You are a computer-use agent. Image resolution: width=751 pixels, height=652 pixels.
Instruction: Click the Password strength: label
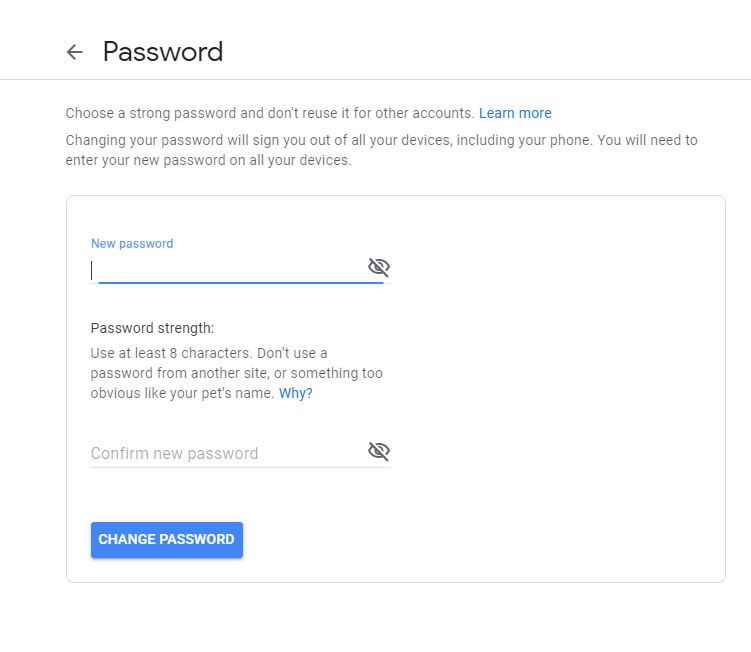pyautogui.click(x=152, y=328)
